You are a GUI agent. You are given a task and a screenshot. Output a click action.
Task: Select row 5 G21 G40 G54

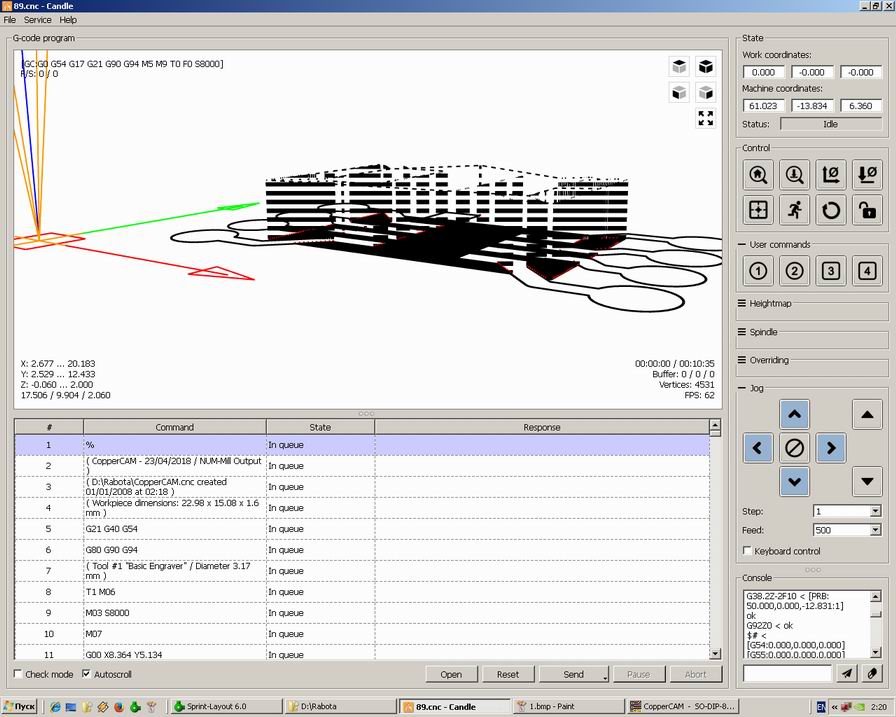[x=362, y=529]
